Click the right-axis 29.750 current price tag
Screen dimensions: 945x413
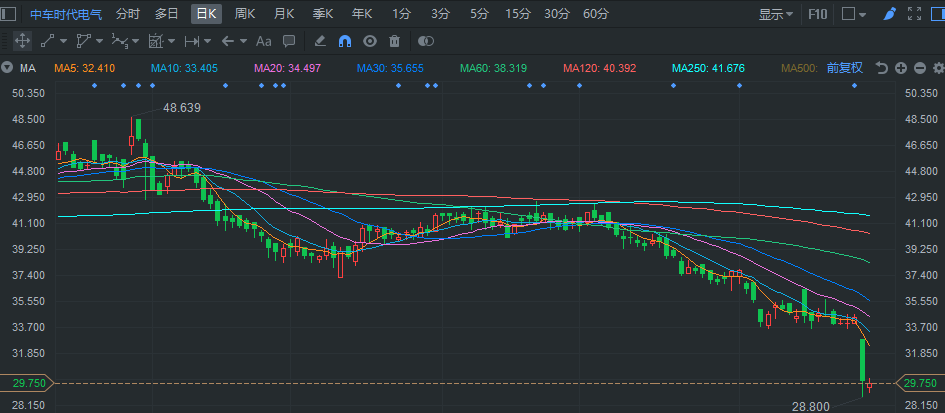tap(921, 383)
